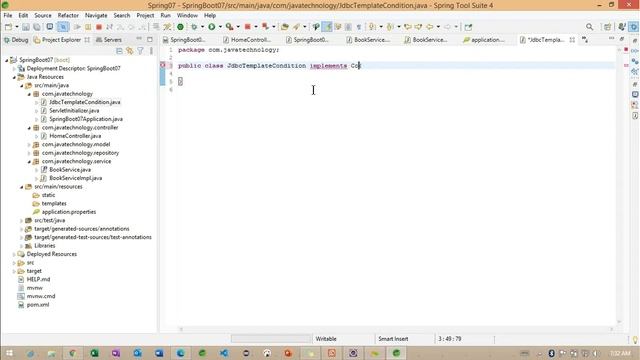Expand the src/test/java folder
The image size is (640, 360).
(22, 220)
